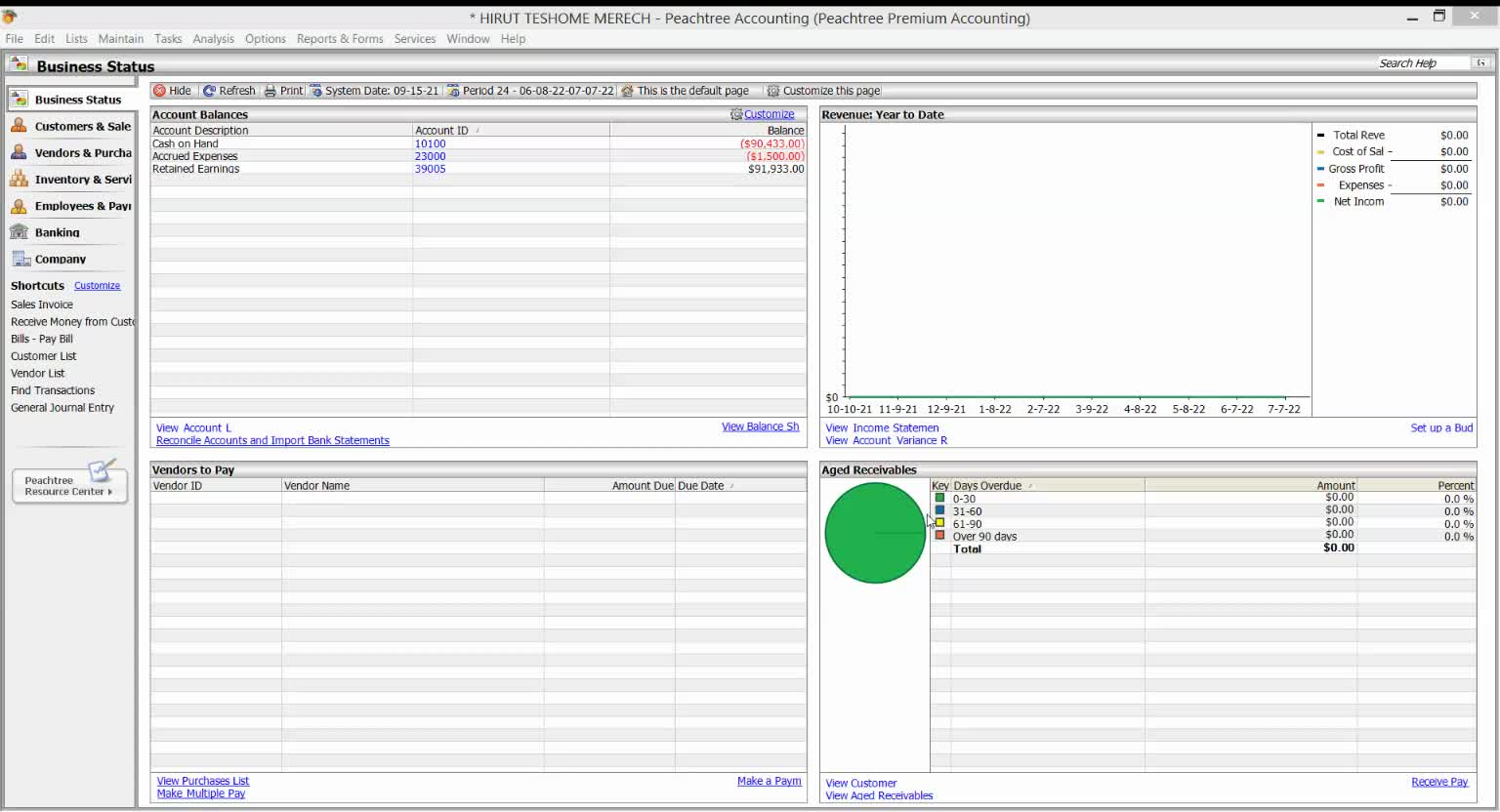This screenshot has height=812, width=1500.
Task: Click the System Date calendar icon
Action: pos(315,91)
